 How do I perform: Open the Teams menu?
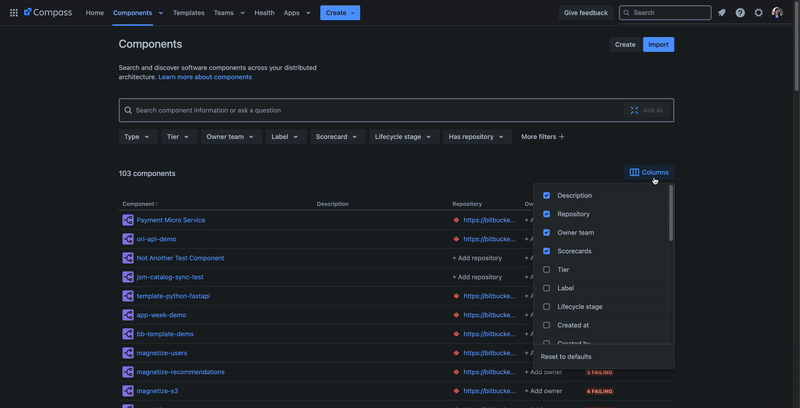pos(229,13)
